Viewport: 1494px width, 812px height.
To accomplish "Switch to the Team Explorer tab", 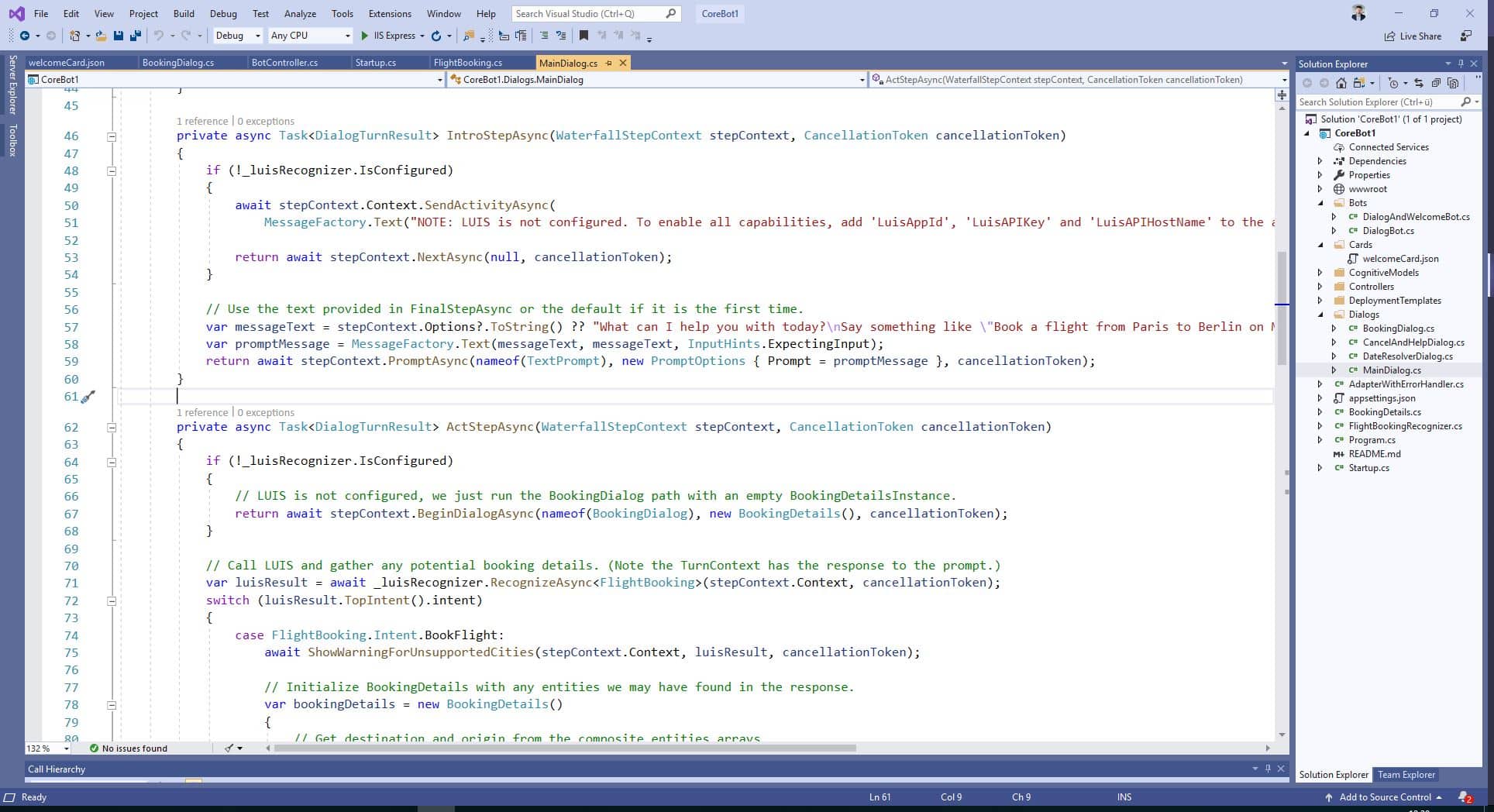I will (x=1406, y=775).
